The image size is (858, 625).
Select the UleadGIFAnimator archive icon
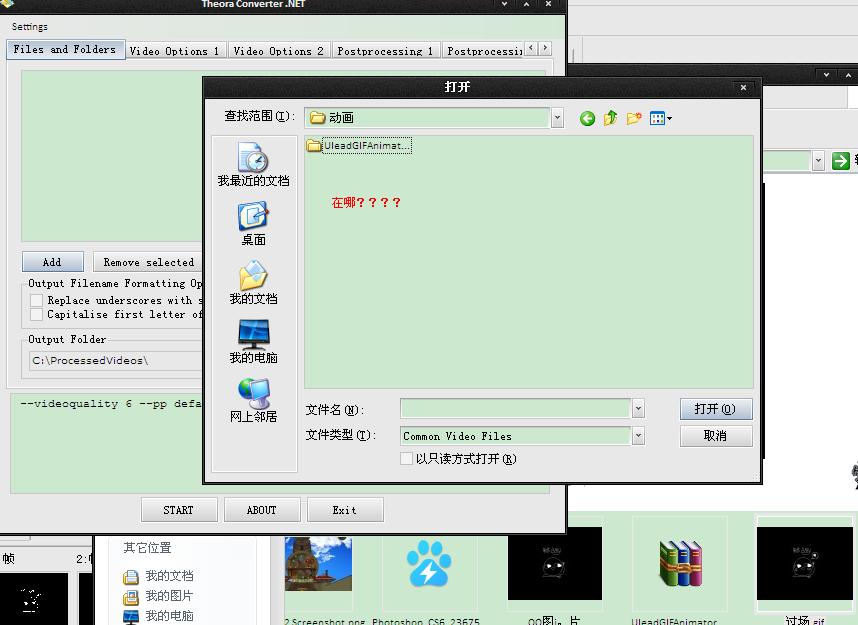tap(680, 564)
